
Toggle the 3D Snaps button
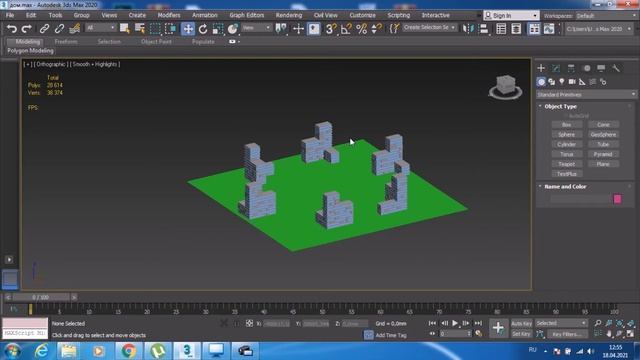331,29
